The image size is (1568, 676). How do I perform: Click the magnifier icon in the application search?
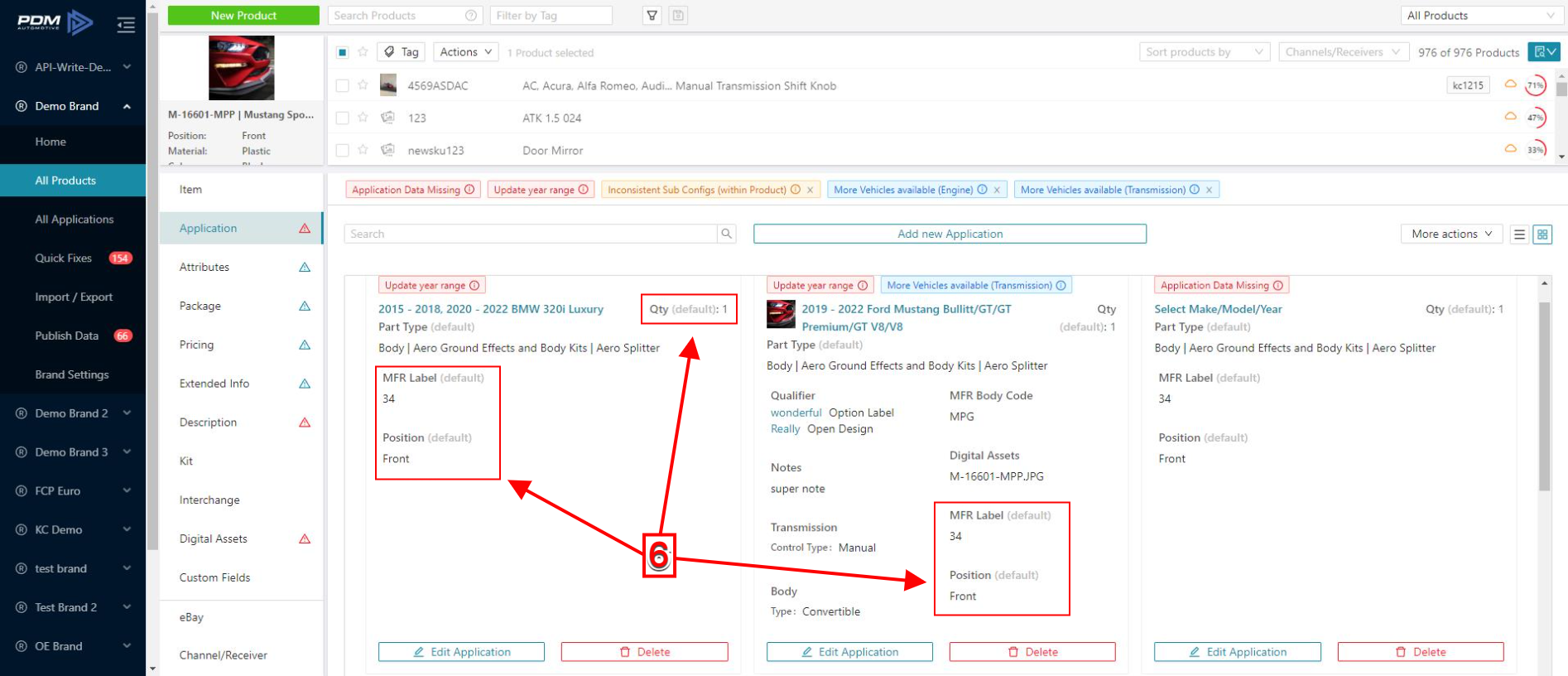coord(726,234)
